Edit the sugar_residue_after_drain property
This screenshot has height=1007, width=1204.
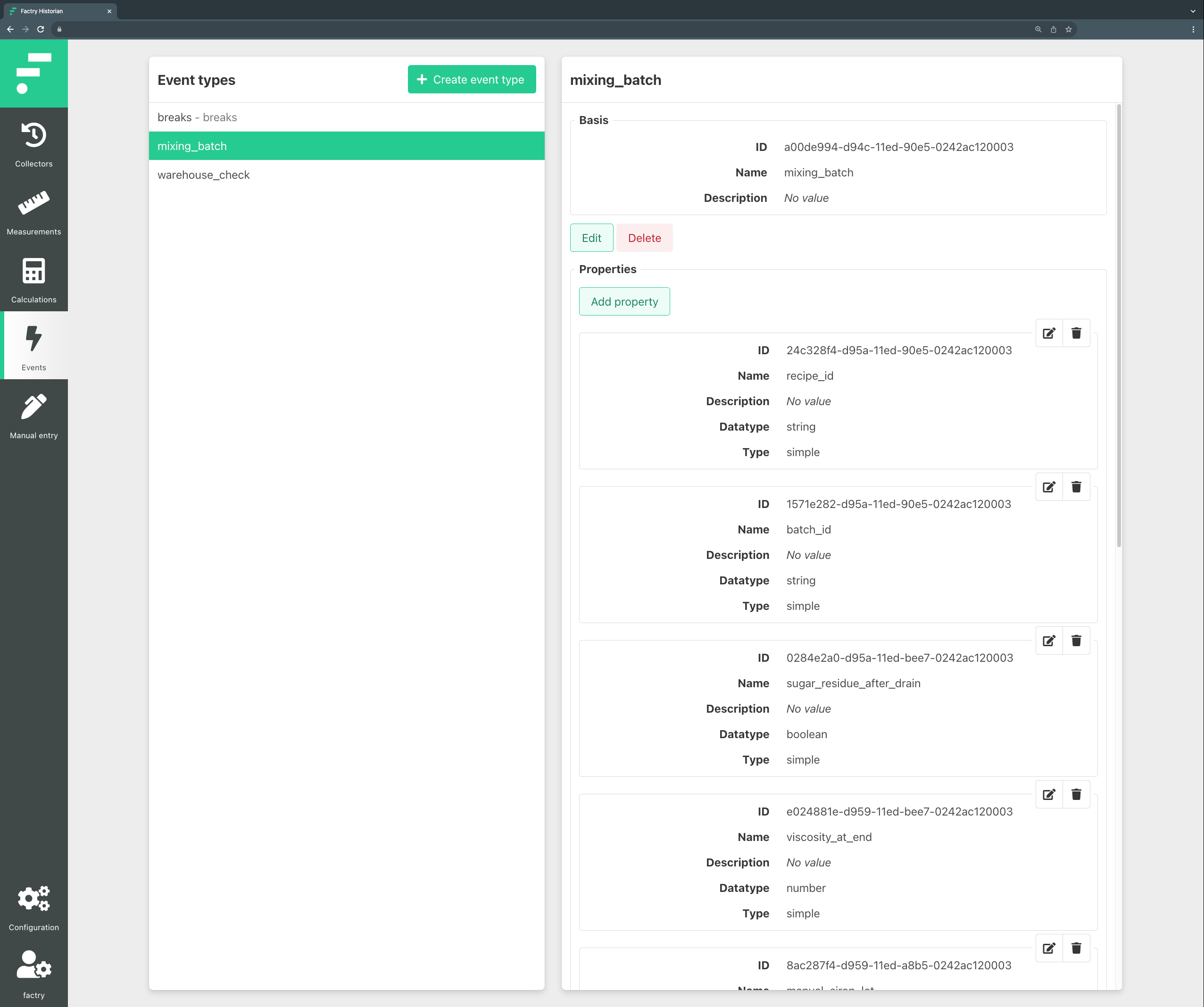[1049, 641]
